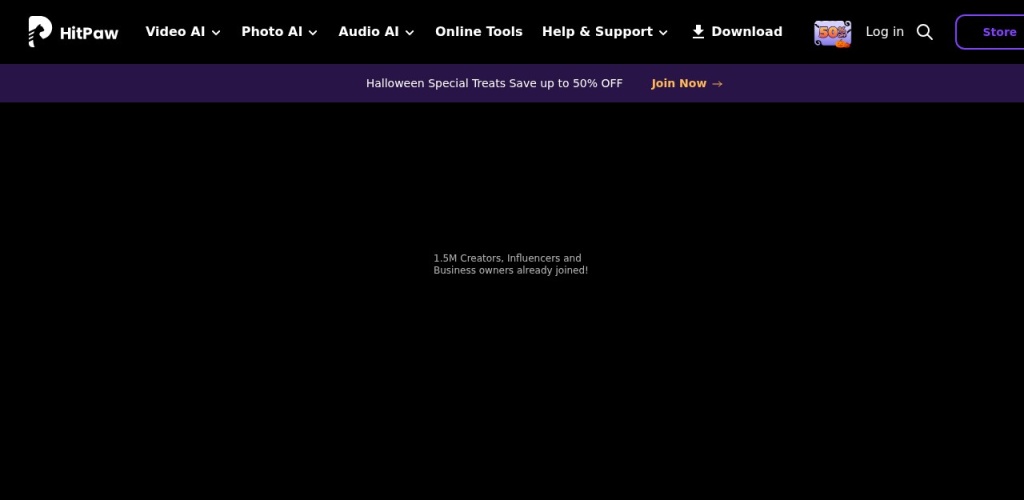Click the Halloween Special Treats banner text

tap(494, 84)
